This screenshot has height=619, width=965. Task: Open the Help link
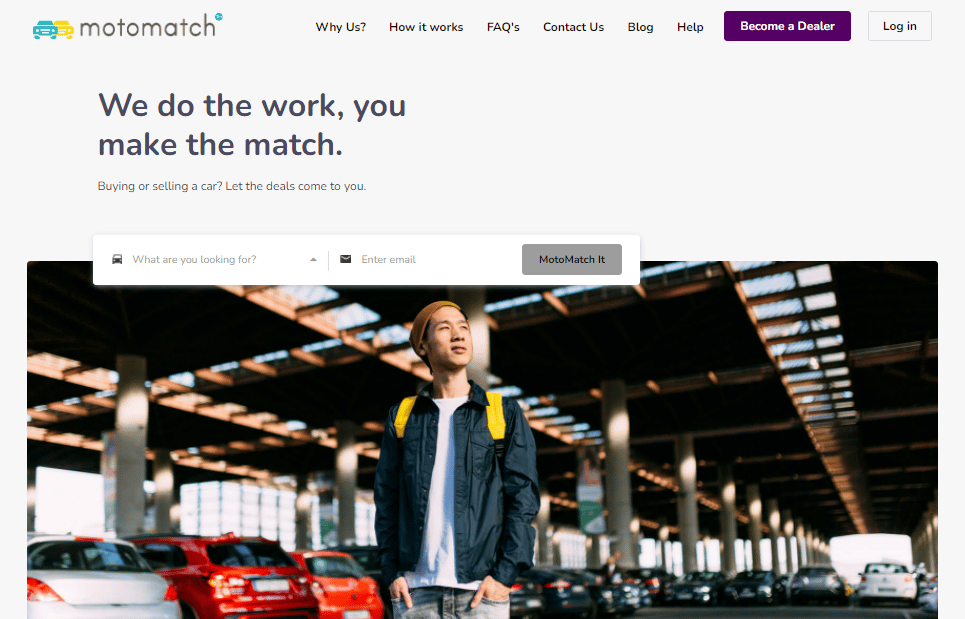pos(690,27)
